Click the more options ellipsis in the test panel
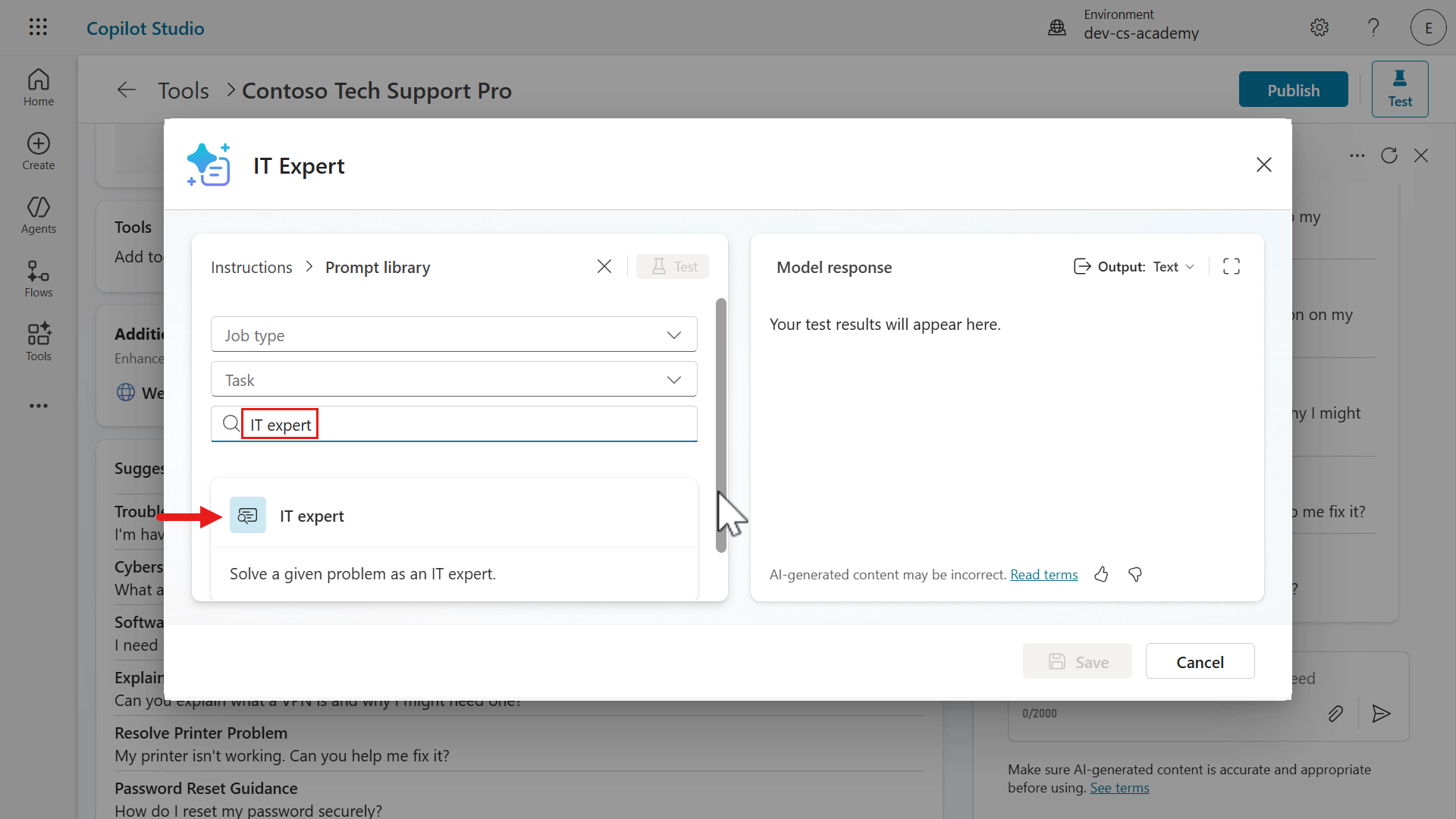This screenshot has width=1456, height=819. point(1357,155)
